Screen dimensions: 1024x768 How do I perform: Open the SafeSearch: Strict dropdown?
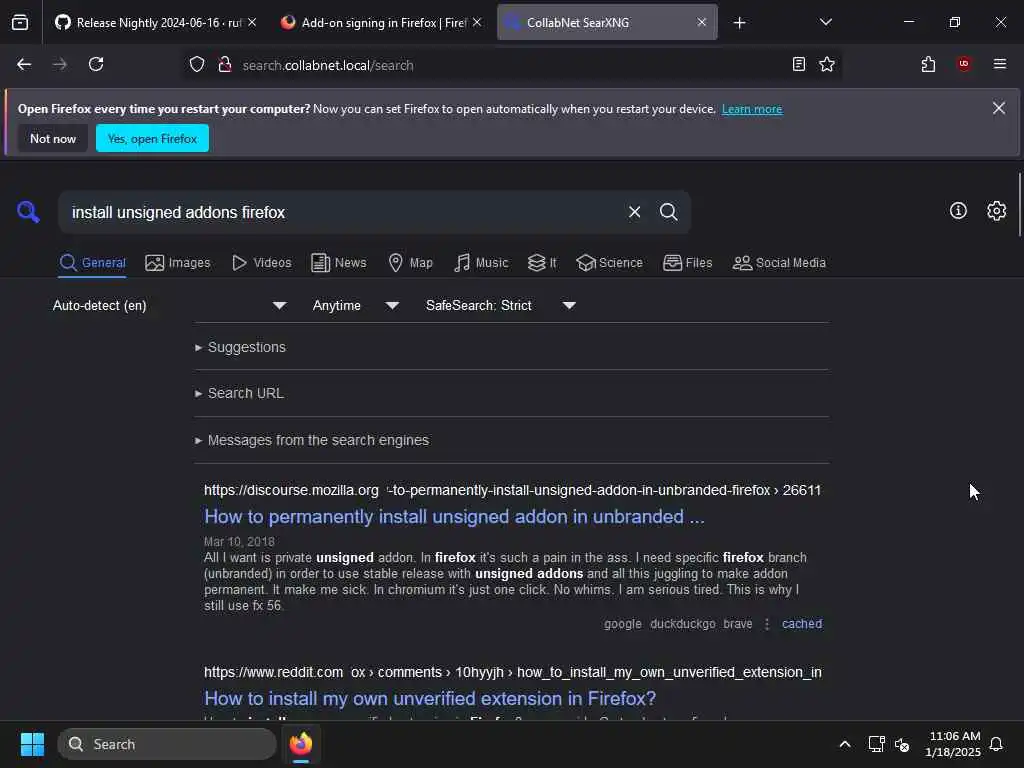pyautogui.click(x=500, y=306)
